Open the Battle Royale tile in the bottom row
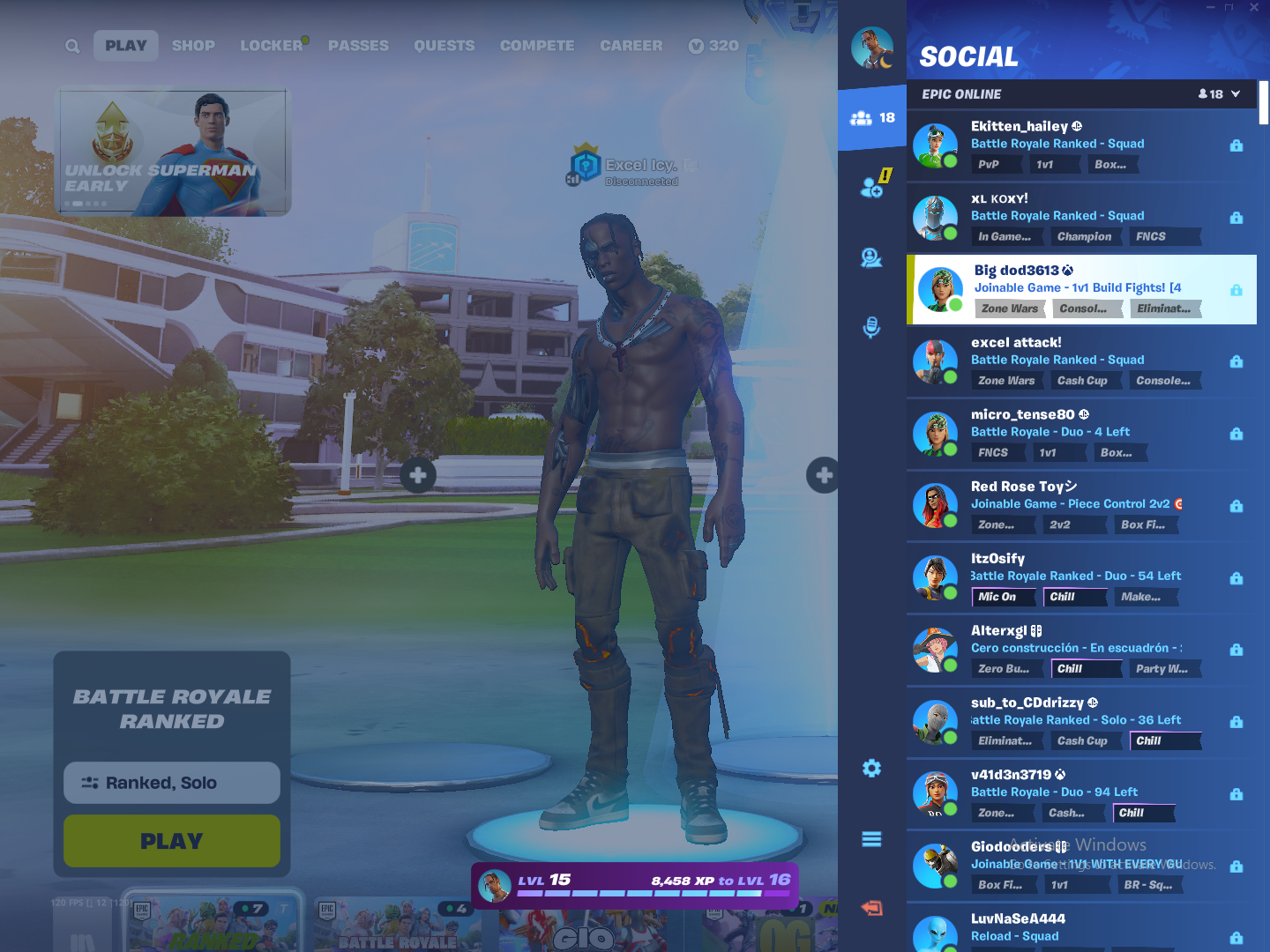 (x=398, y=926)
